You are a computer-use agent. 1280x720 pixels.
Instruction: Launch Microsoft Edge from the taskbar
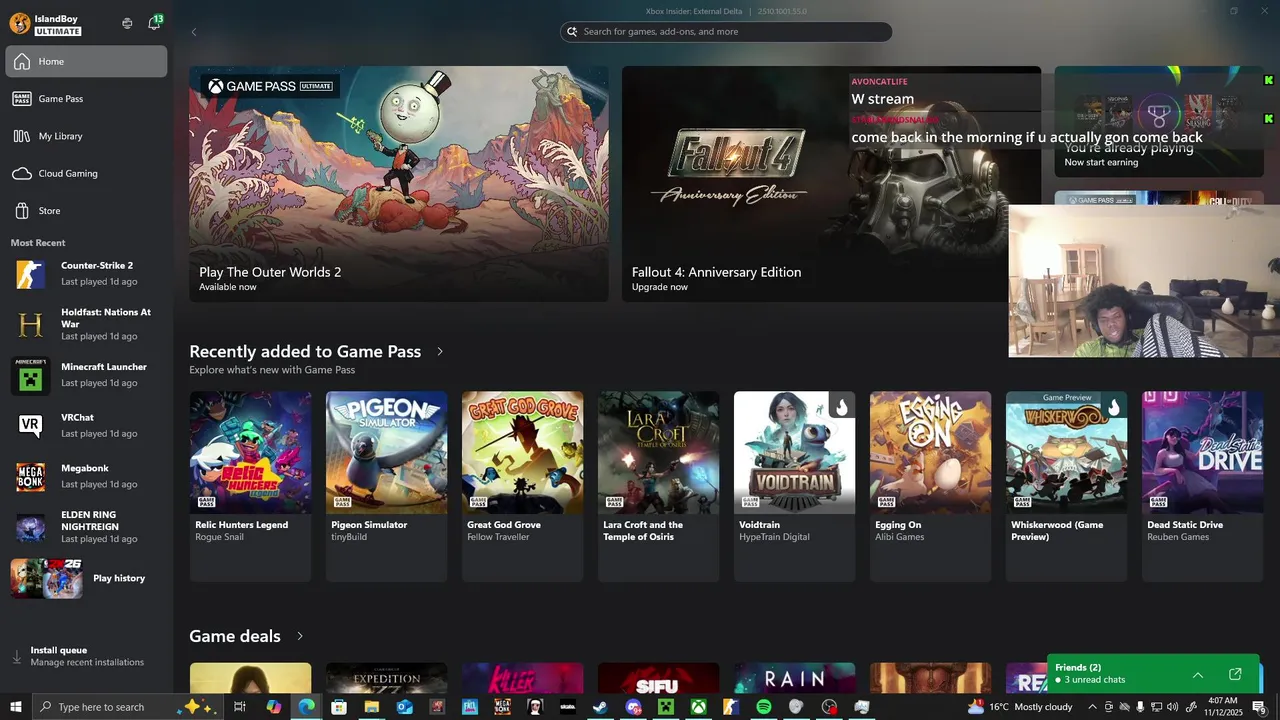[x=306, y=707]
